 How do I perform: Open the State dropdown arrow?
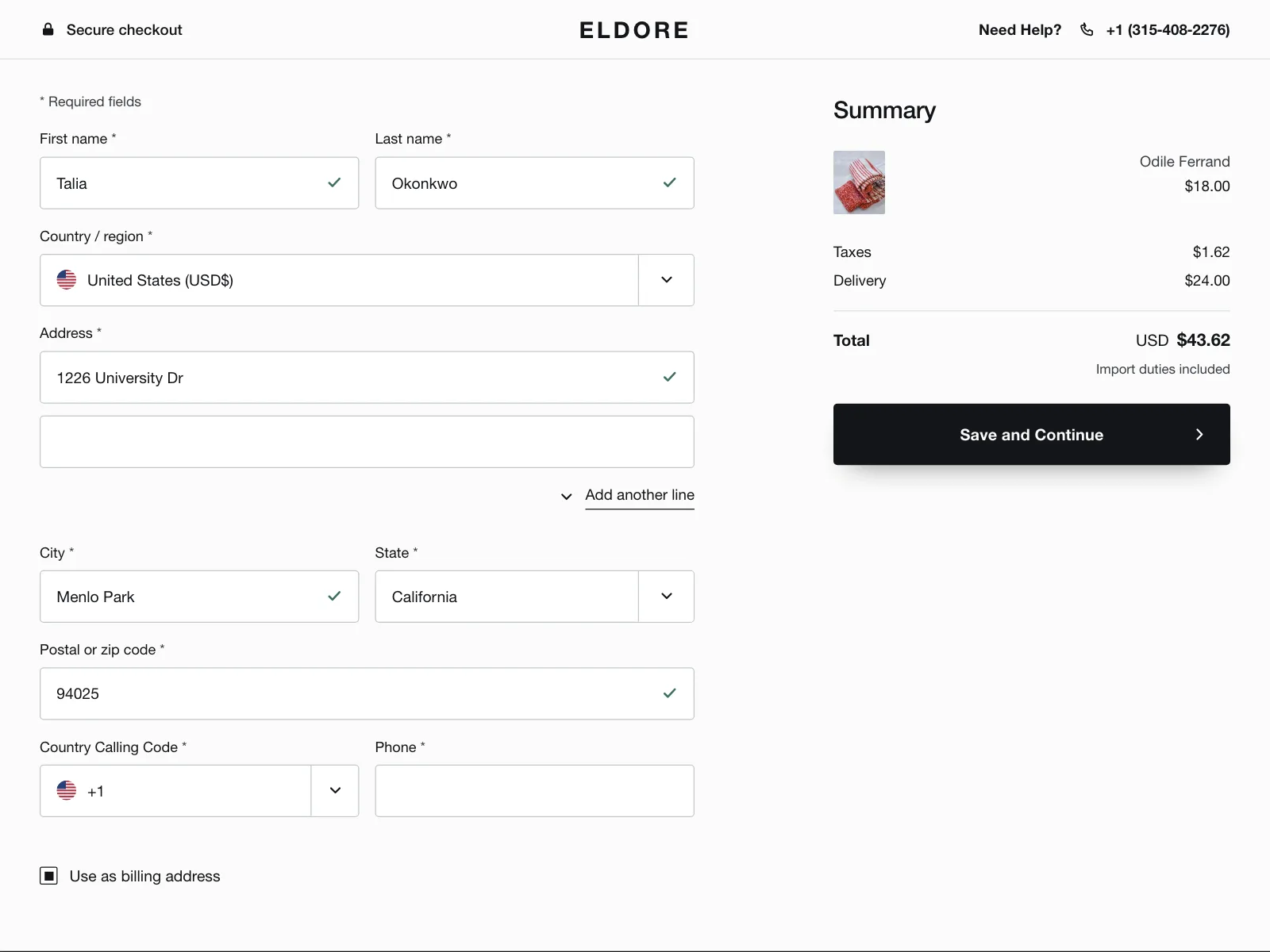point(667,597)
